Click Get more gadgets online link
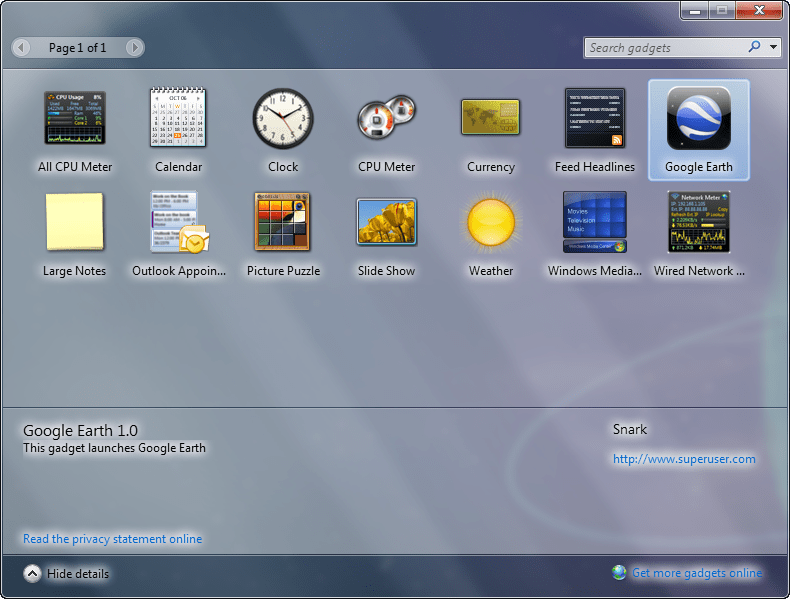 pos(697,573)
